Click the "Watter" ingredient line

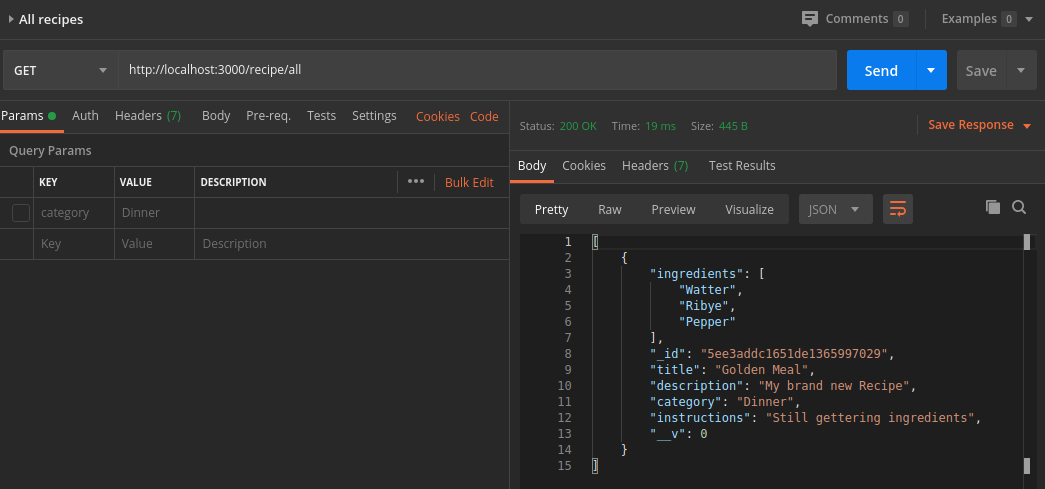point(706,290)
